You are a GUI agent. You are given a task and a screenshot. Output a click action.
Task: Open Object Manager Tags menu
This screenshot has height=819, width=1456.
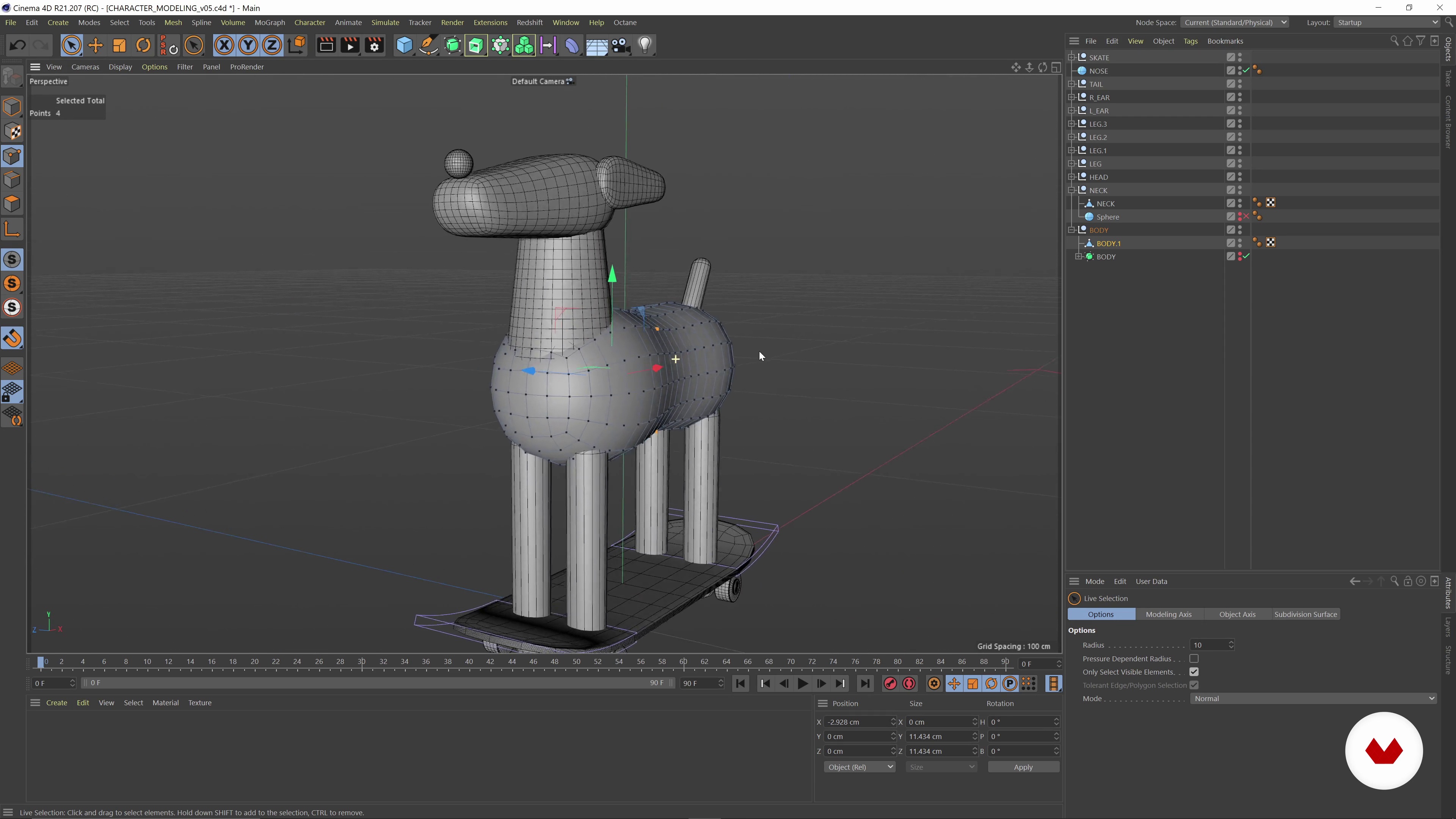point(1190,41)
